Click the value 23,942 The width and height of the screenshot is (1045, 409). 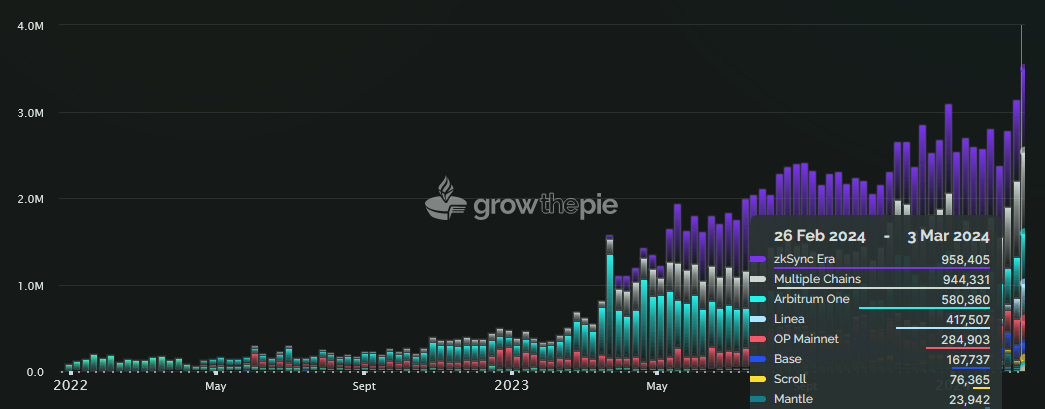(x=970, y=400)
